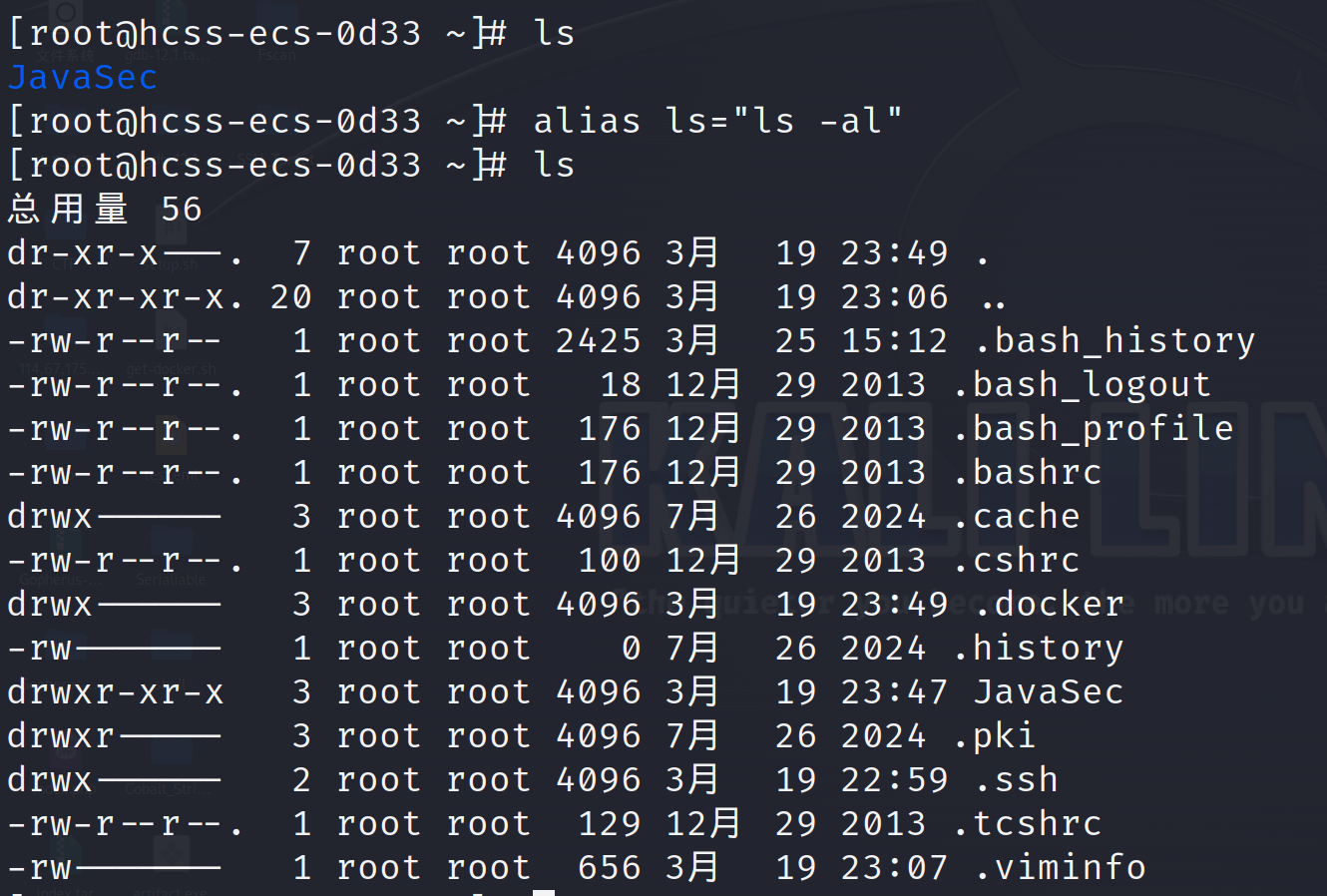The image size is (1327, 896).
Task: Click the blue JavaSec directory output
Action: (x=83, y=77)
